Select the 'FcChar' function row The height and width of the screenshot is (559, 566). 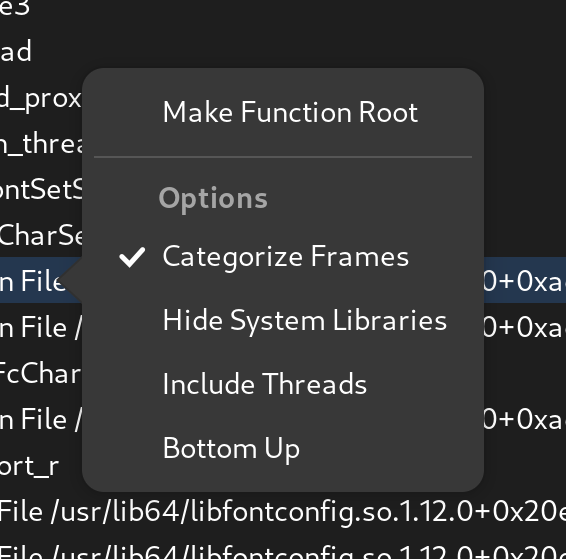tap(40, 373)
